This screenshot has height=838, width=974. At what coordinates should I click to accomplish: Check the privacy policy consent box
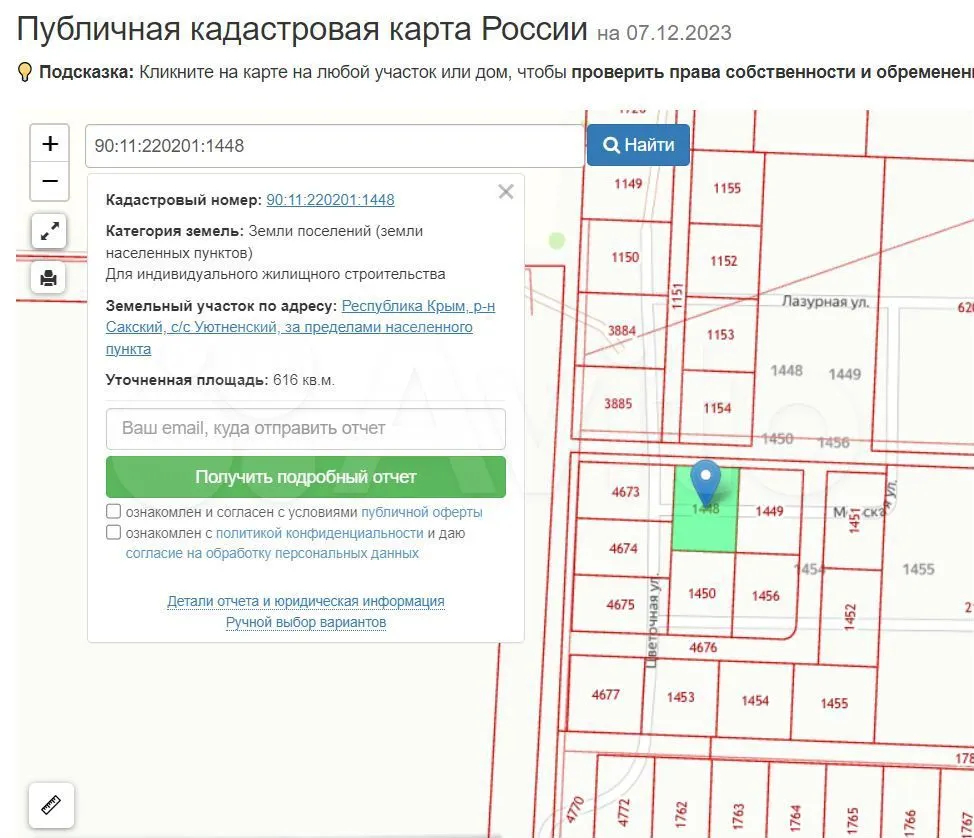point(114,533)
